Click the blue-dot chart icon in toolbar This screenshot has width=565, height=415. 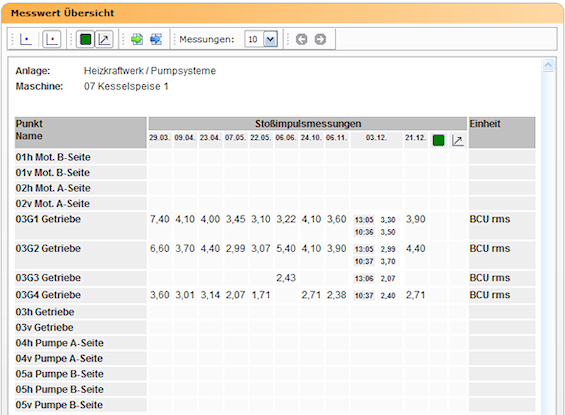click(26, 39)
